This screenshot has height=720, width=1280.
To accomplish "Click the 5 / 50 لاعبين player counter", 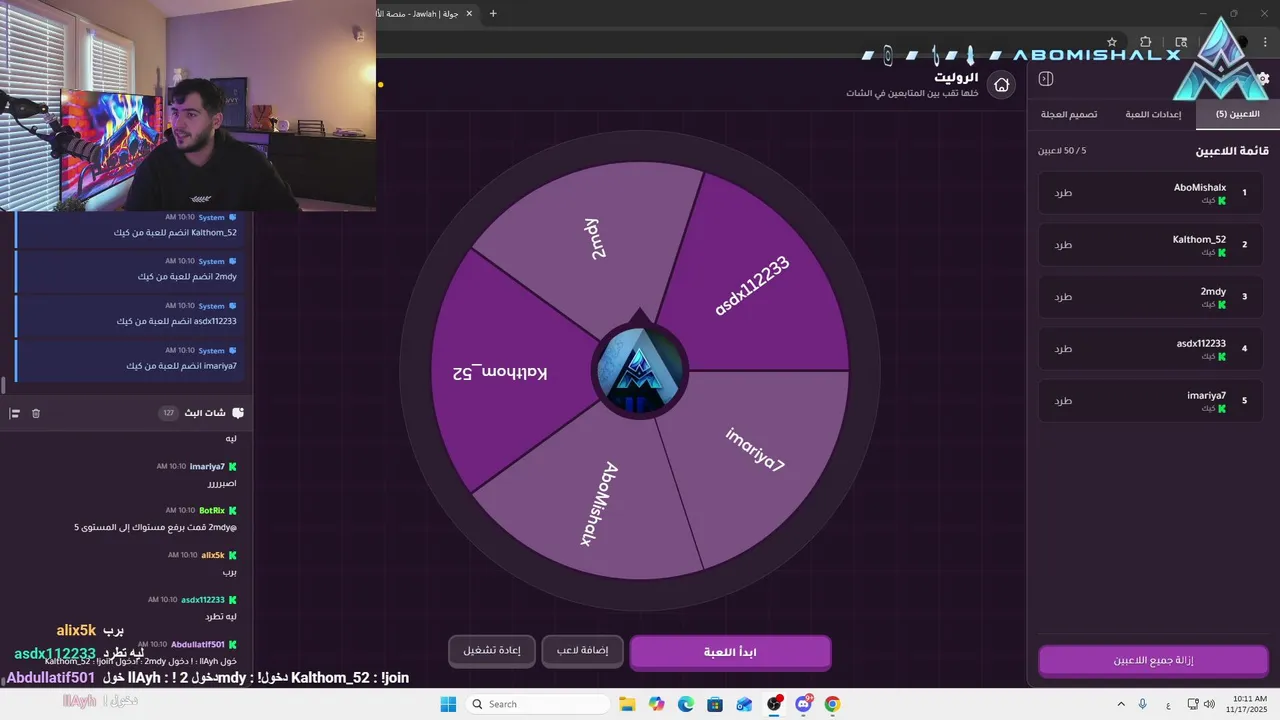I will [1062, 151].
